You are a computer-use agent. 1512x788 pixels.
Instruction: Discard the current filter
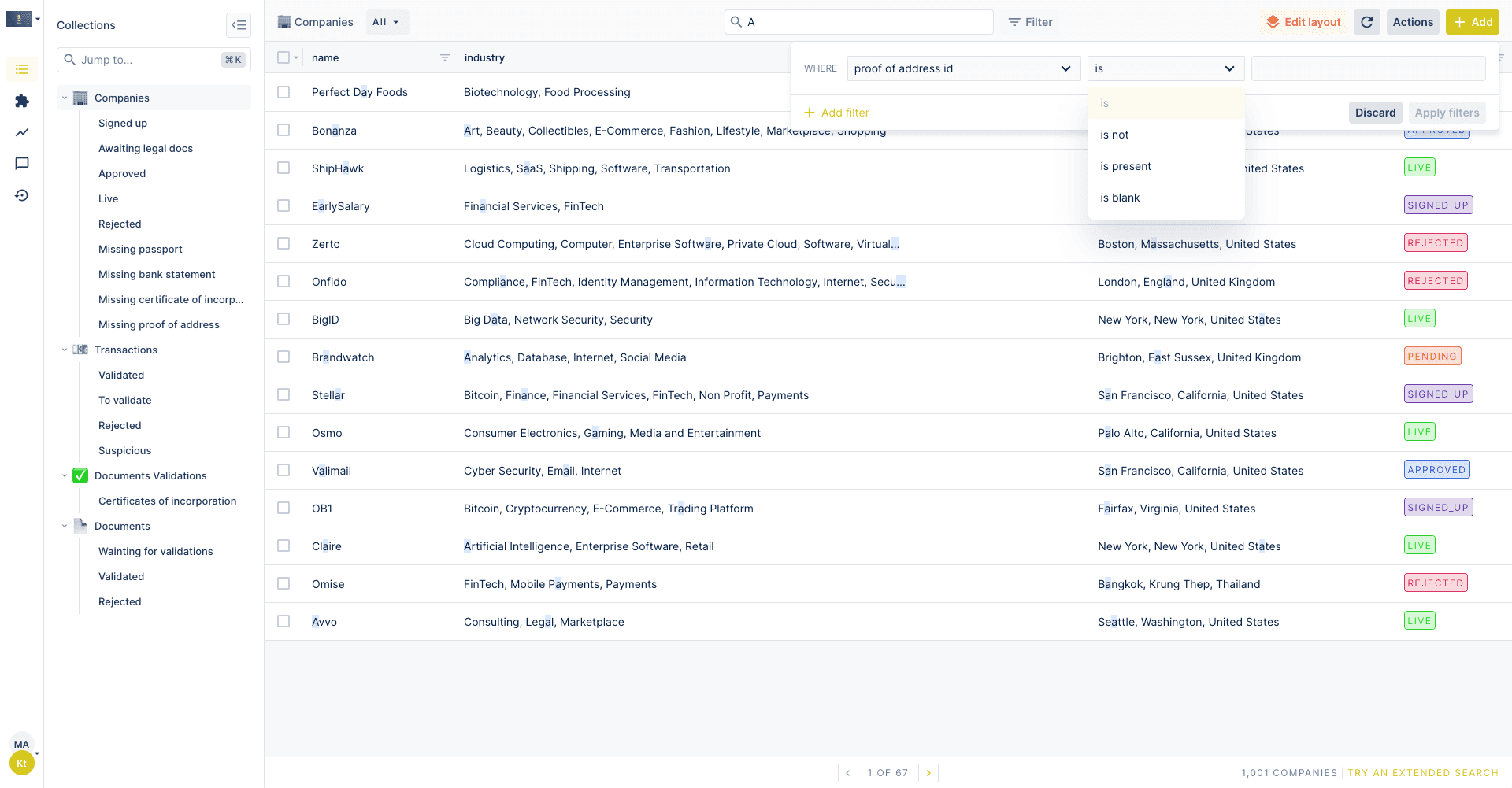(x=1375, y=113)
